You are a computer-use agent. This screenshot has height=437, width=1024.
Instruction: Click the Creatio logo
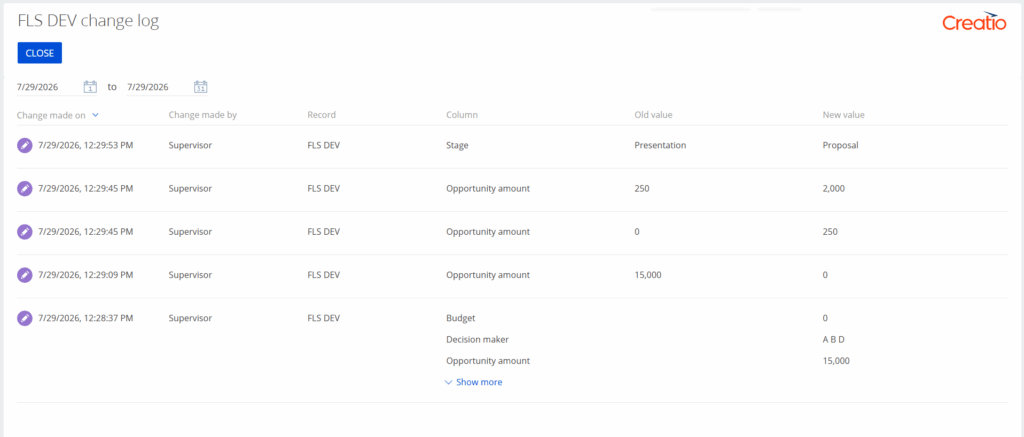(x=974, y=22)
